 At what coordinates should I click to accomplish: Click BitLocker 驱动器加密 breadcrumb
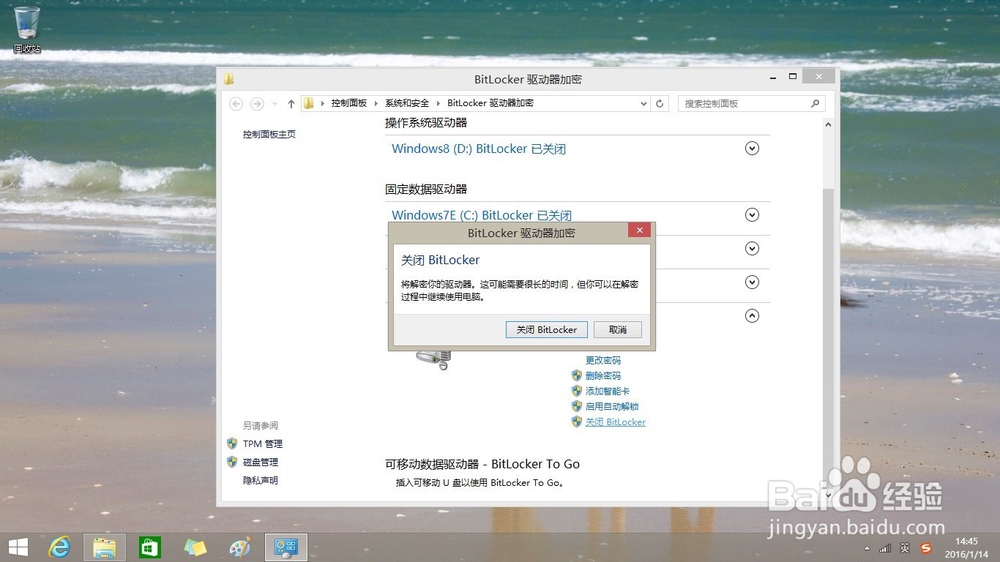(x=490, y=103)
